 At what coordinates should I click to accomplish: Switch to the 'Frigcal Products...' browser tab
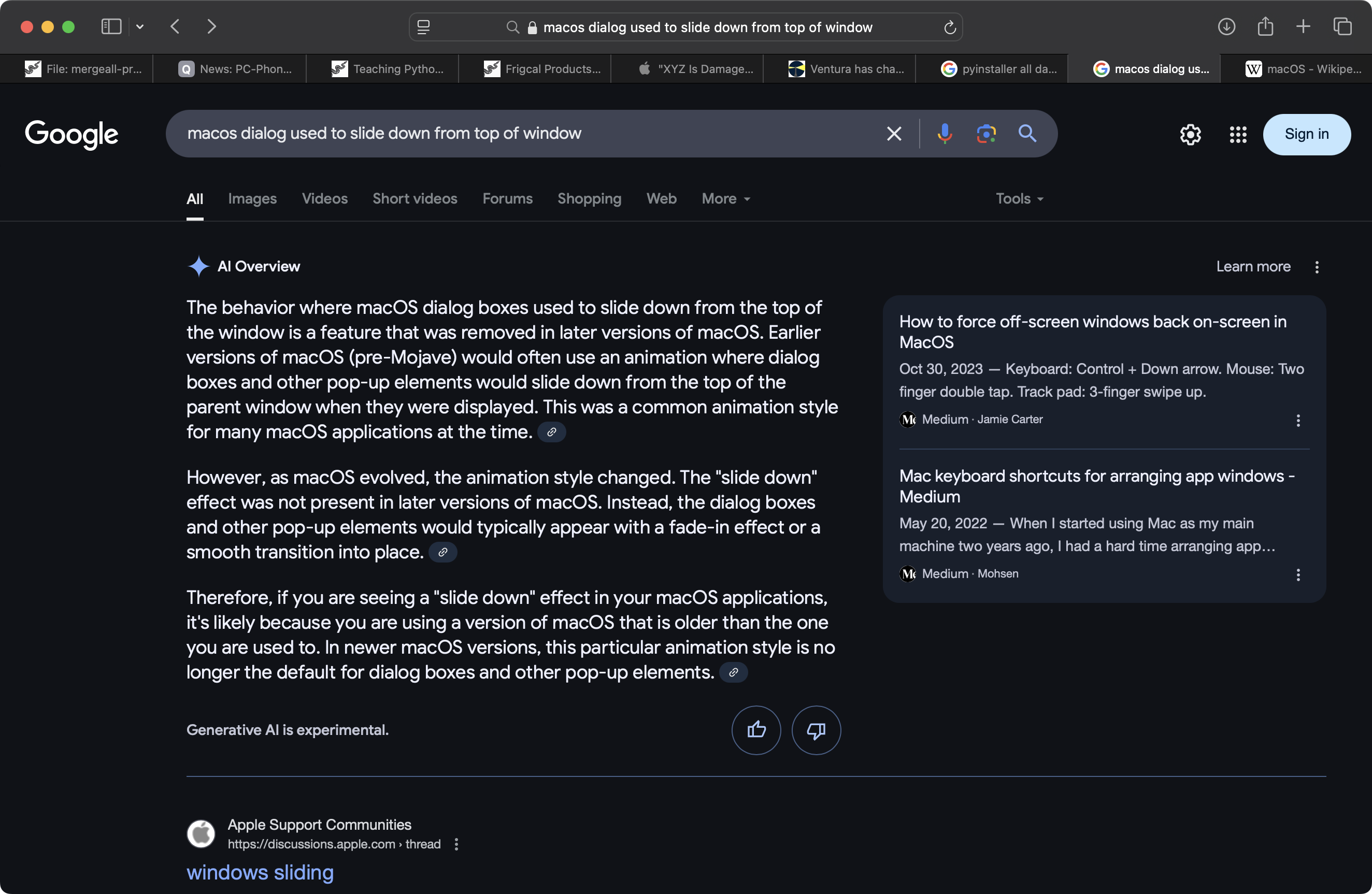(x=534, y=69)
